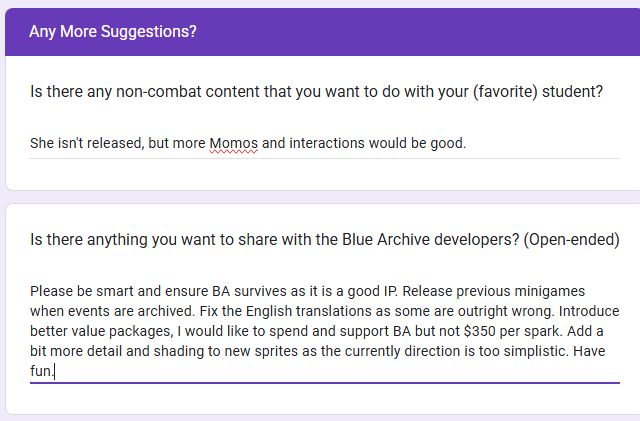Place cursor after 'fun.' at answer end
Viewport: 640px width, 421px height.
tap(55, 372)
